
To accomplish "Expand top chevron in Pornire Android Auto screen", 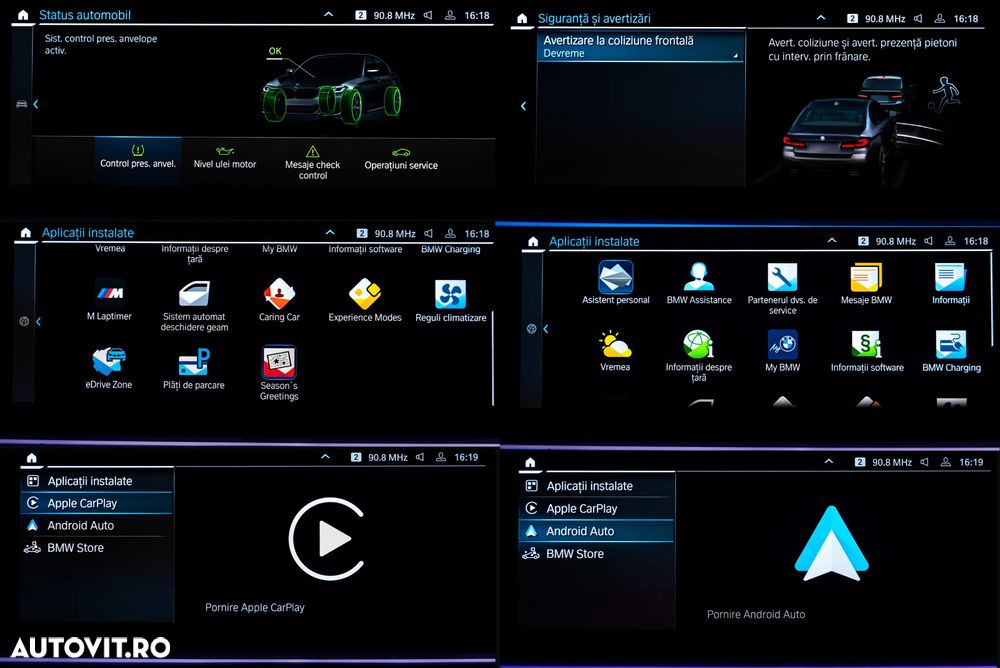I will tap(829, 461).
